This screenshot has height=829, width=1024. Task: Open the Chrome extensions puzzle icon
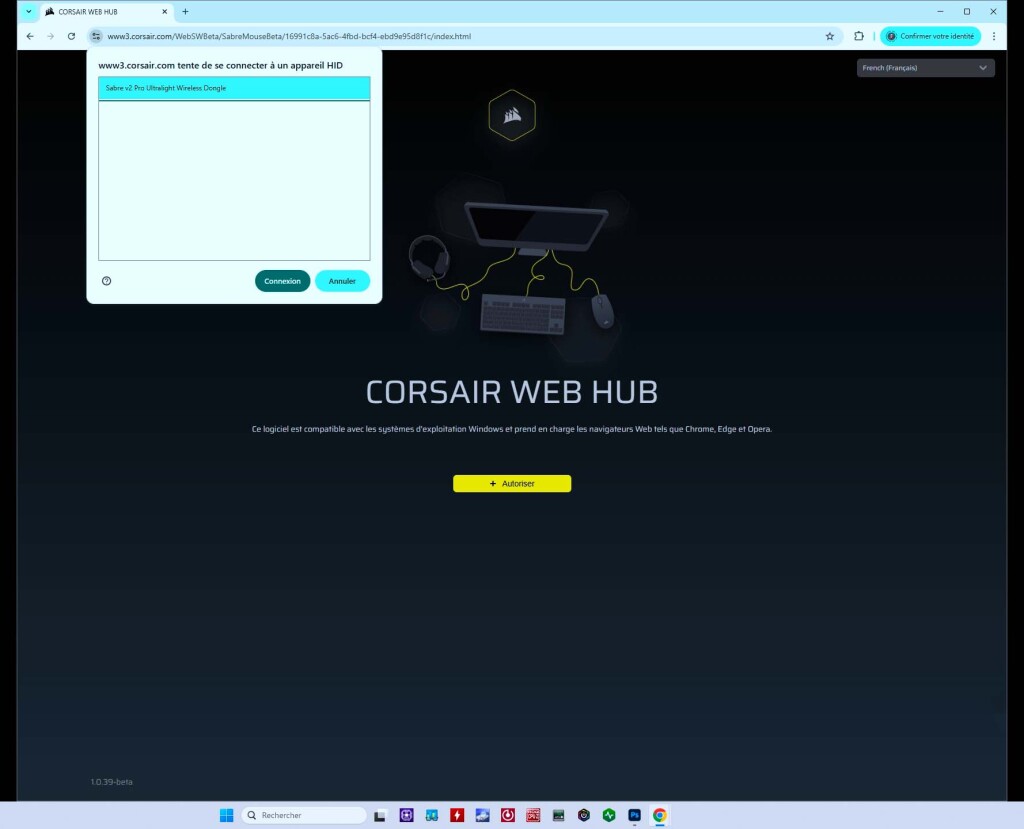(859, 37)
